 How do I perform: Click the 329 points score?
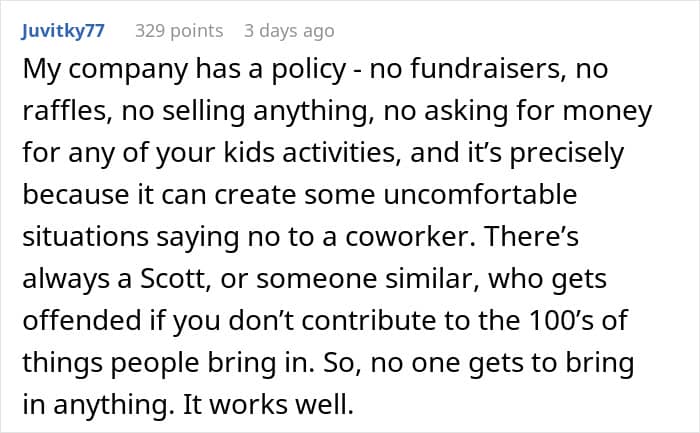180,31
